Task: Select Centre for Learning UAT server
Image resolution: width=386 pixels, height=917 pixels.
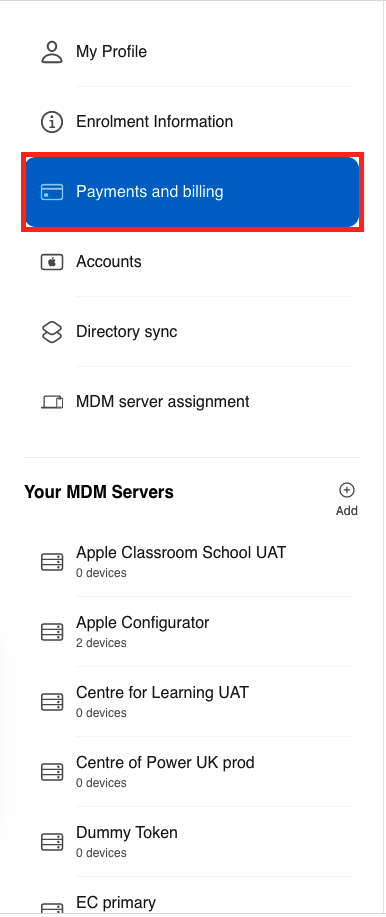Action: 191,702
